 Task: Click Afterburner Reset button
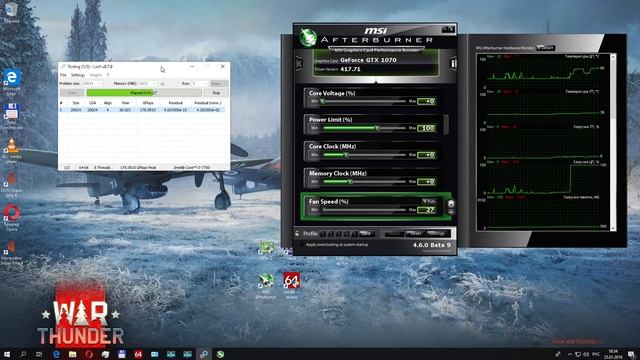(x=416, y=233)
